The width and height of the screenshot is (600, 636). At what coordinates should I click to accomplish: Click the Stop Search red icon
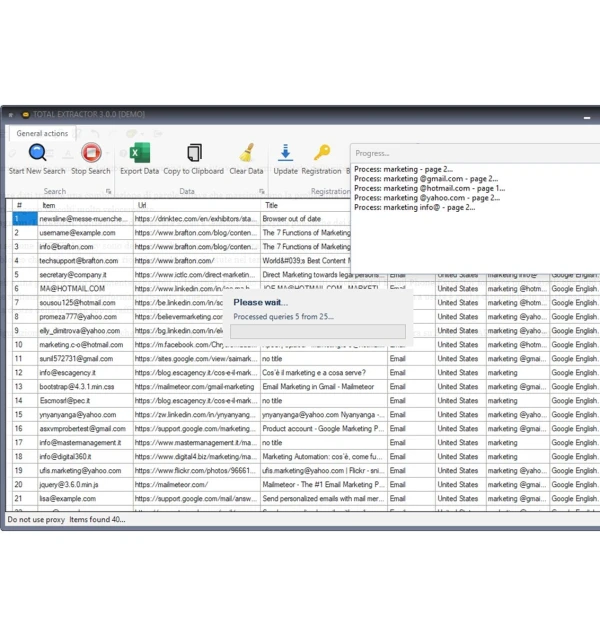tap(91, 153)
